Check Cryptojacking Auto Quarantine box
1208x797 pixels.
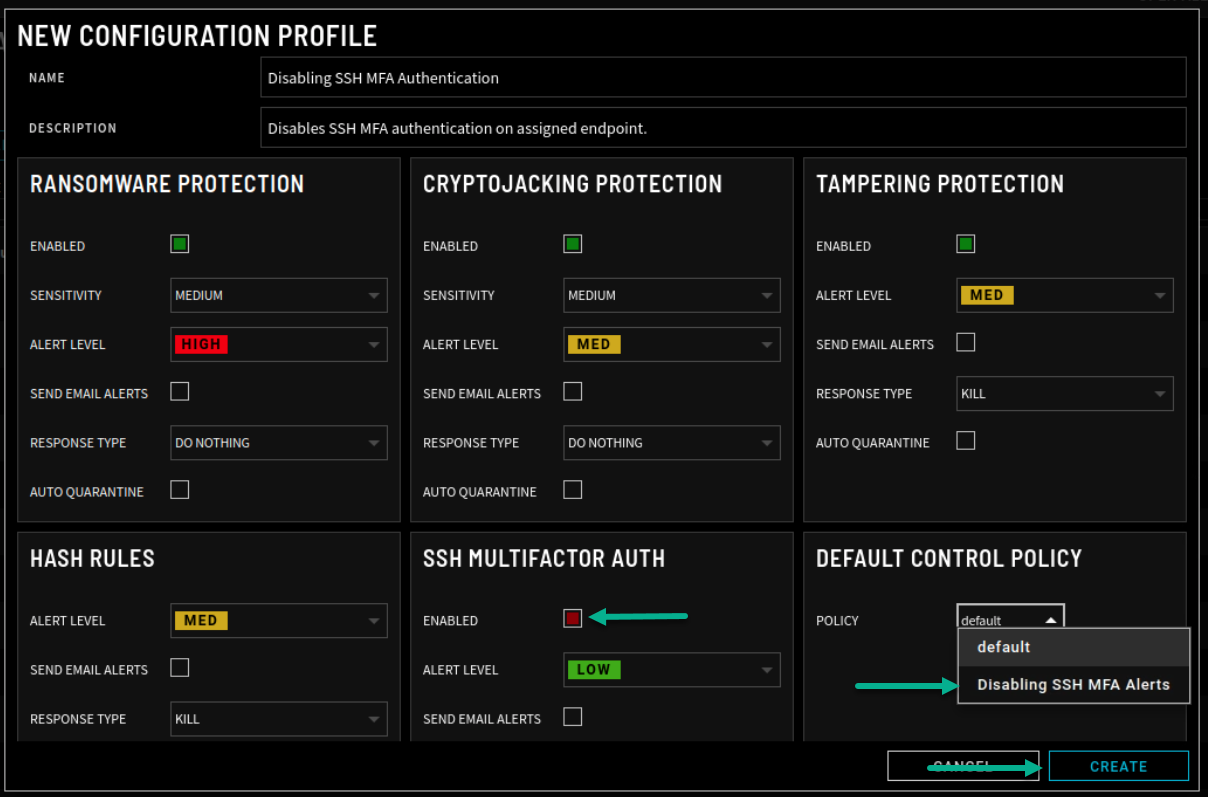point(573,490)
